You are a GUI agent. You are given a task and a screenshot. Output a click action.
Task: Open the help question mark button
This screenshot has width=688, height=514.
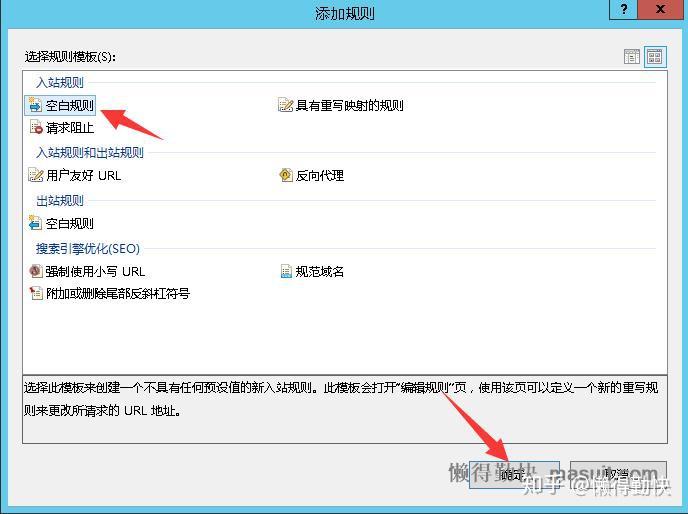623,9
